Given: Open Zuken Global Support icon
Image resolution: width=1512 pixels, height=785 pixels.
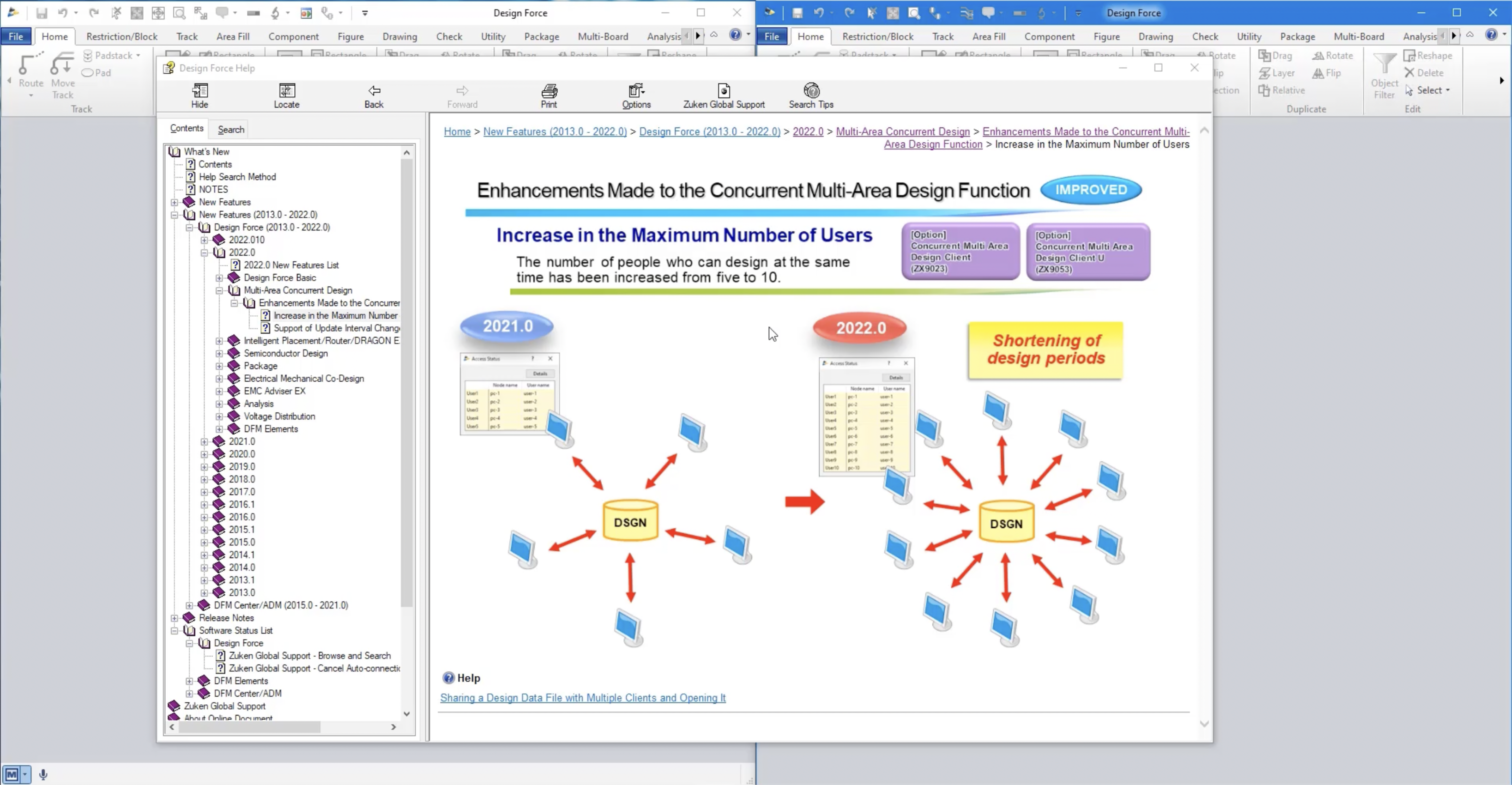Looking at the screenshot, I should (x=723, y=95).
